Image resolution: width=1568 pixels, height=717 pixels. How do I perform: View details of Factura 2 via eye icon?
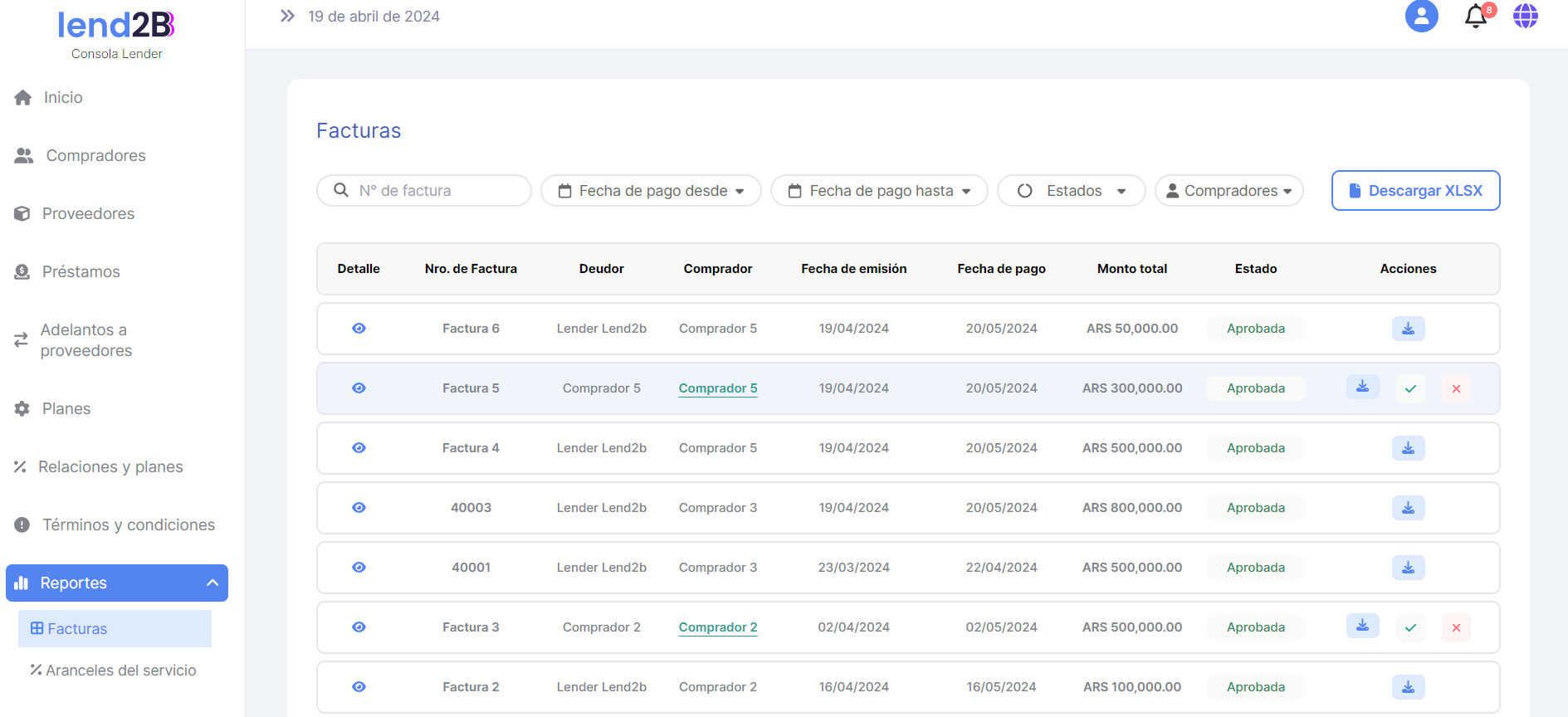point(359,687)
